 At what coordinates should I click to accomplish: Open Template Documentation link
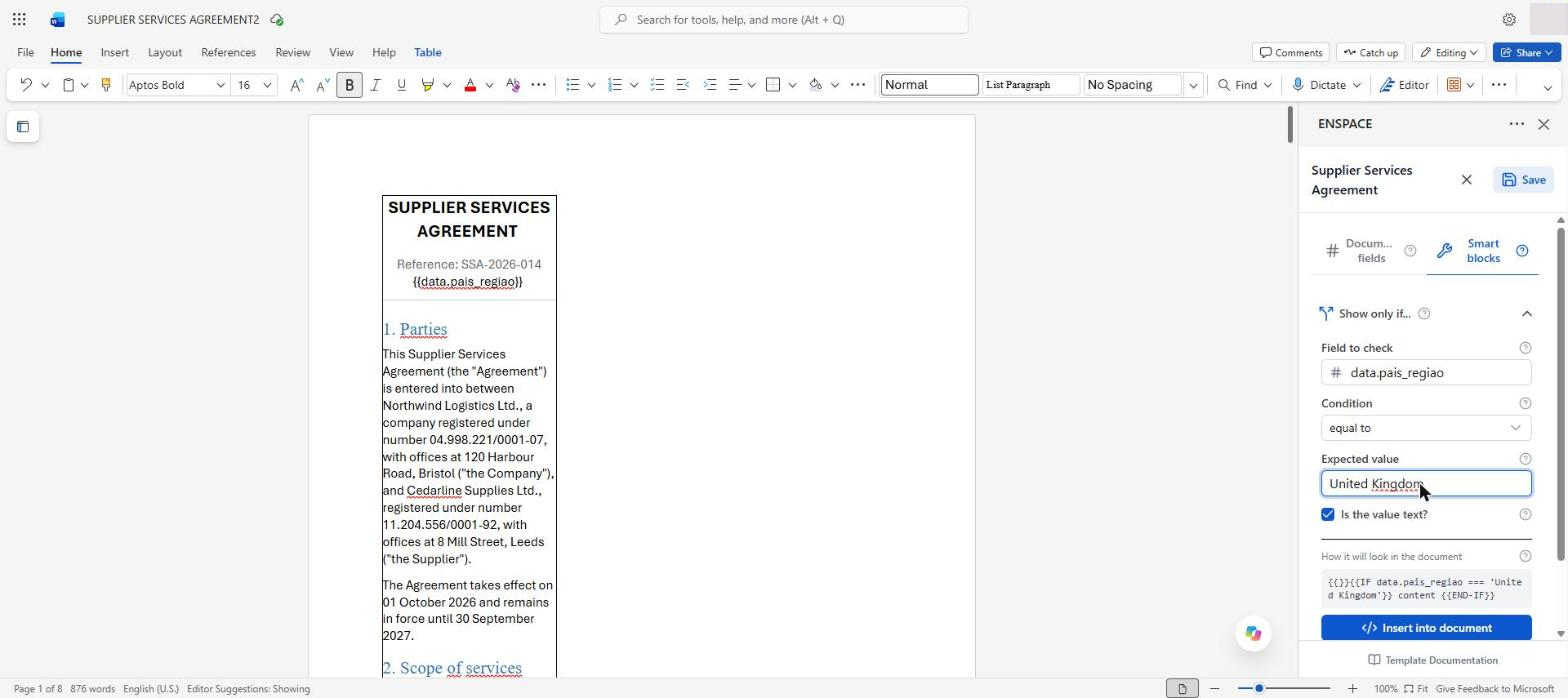tap(1432, 660)
